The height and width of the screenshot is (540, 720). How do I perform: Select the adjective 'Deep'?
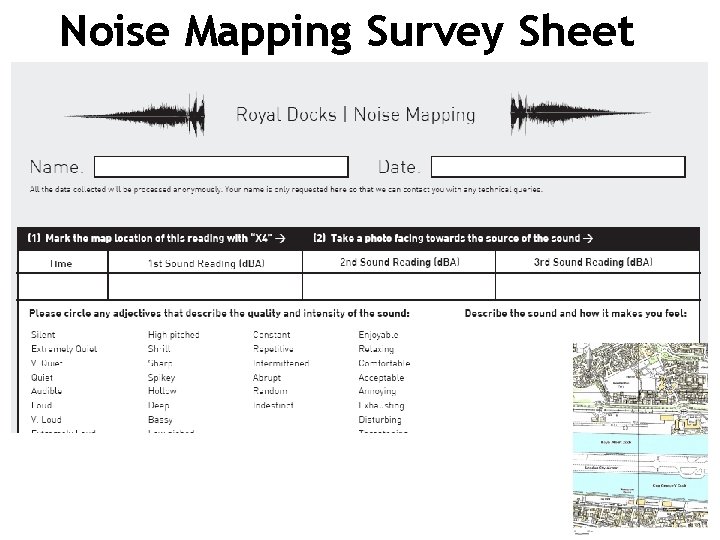click(159, 406)
